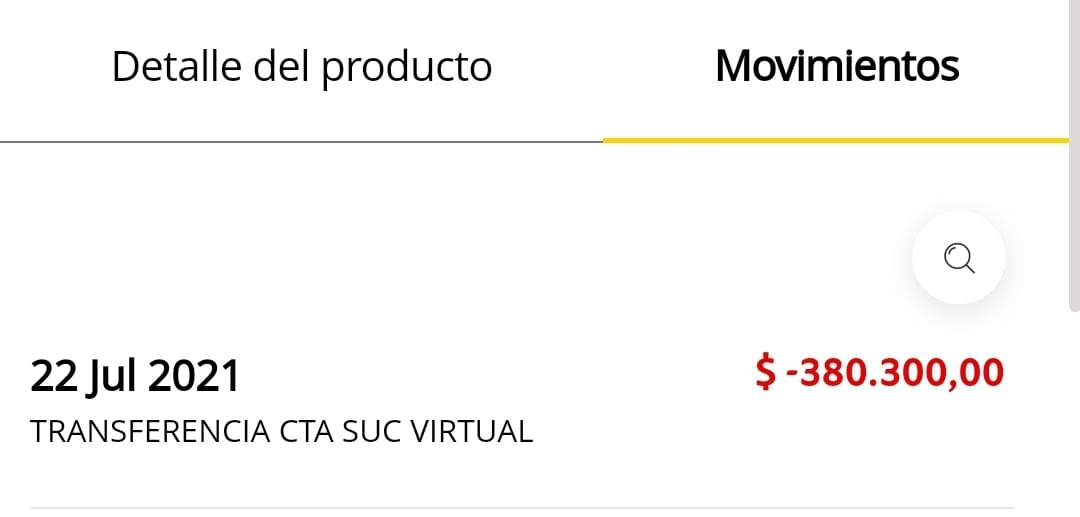Click the gray scrollbar at right edge

coord(1074,150)
